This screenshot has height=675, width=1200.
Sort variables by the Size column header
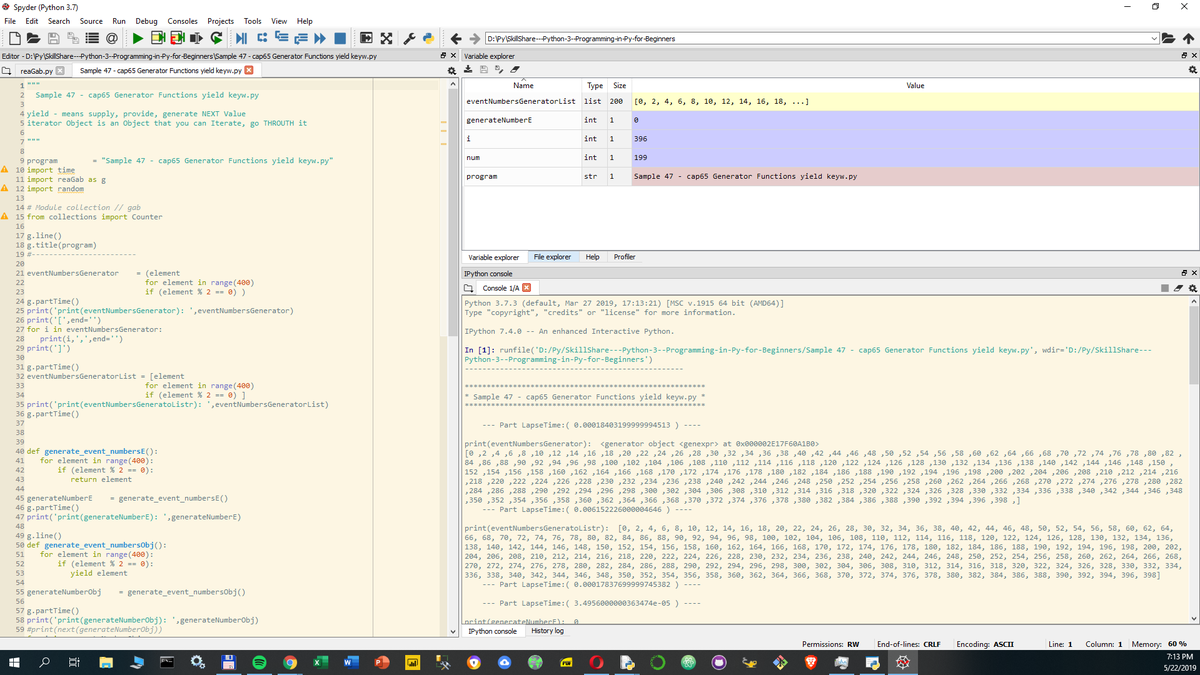[x=619, y=86]
